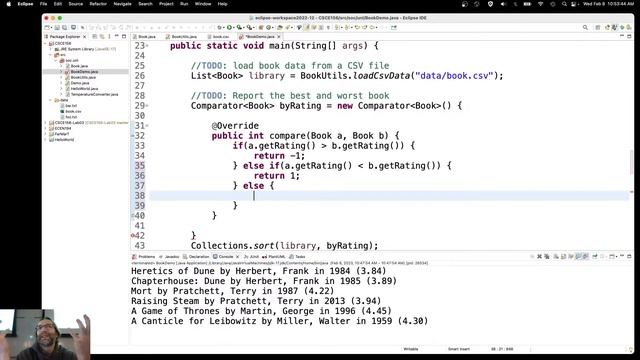Collapse the src folder node

pos(51,55)
